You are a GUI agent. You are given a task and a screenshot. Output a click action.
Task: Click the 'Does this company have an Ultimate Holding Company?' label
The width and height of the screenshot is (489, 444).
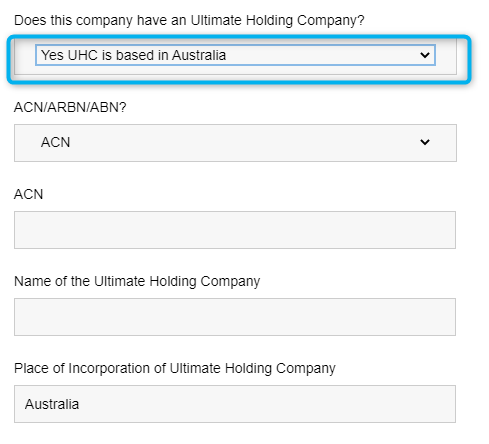189,21
